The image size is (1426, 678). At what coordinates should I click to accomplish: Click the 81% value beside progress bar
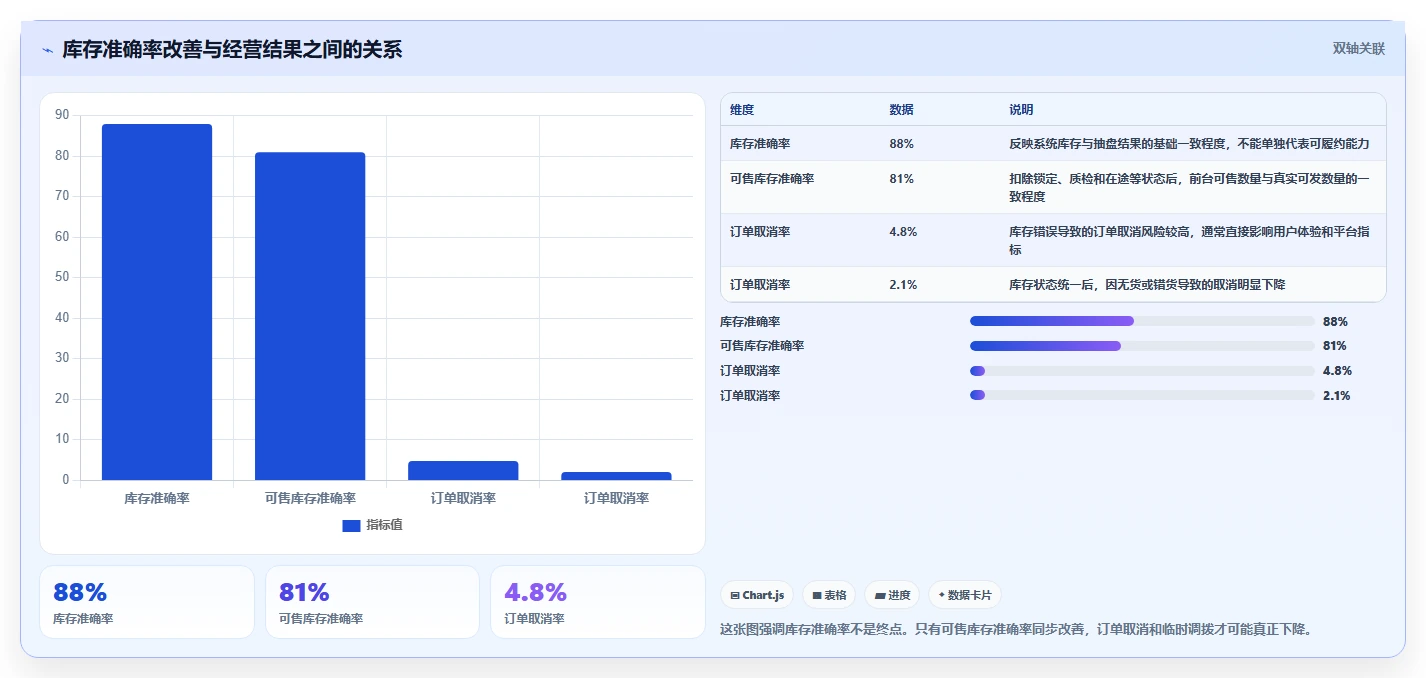tap(1335, 346)
